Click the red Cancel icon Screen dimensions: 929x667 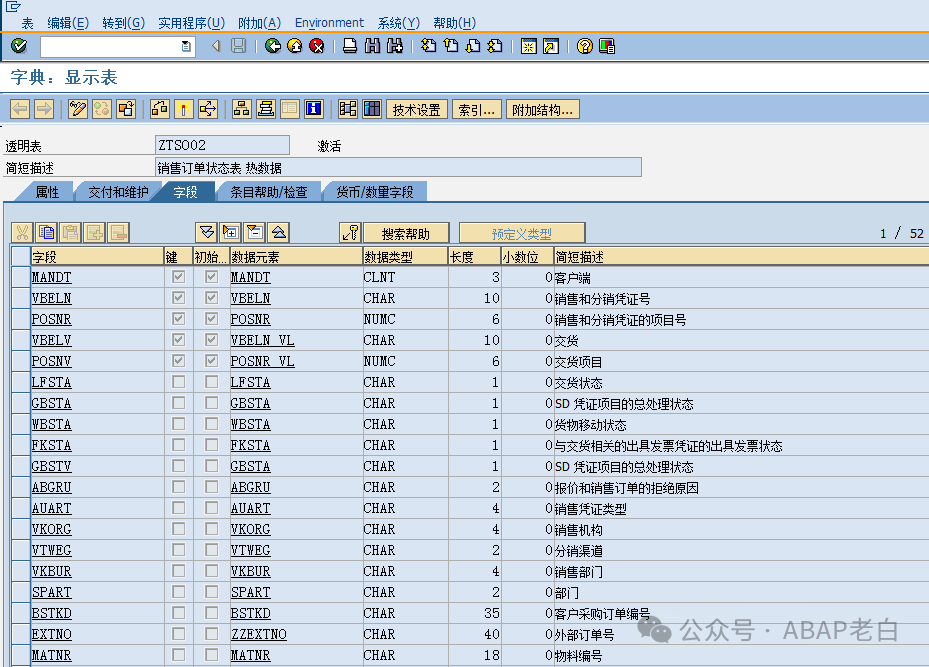pos(317,46)
